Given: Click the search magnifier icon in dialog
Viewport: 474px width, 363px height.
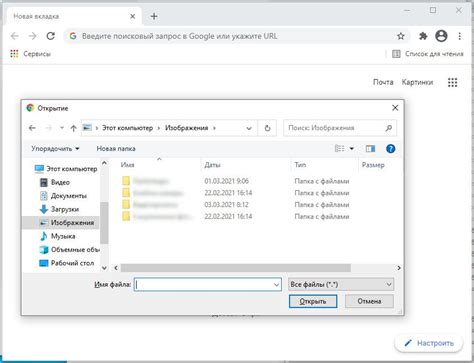Looking at the screenshot, I should click(x=388, y=128).
